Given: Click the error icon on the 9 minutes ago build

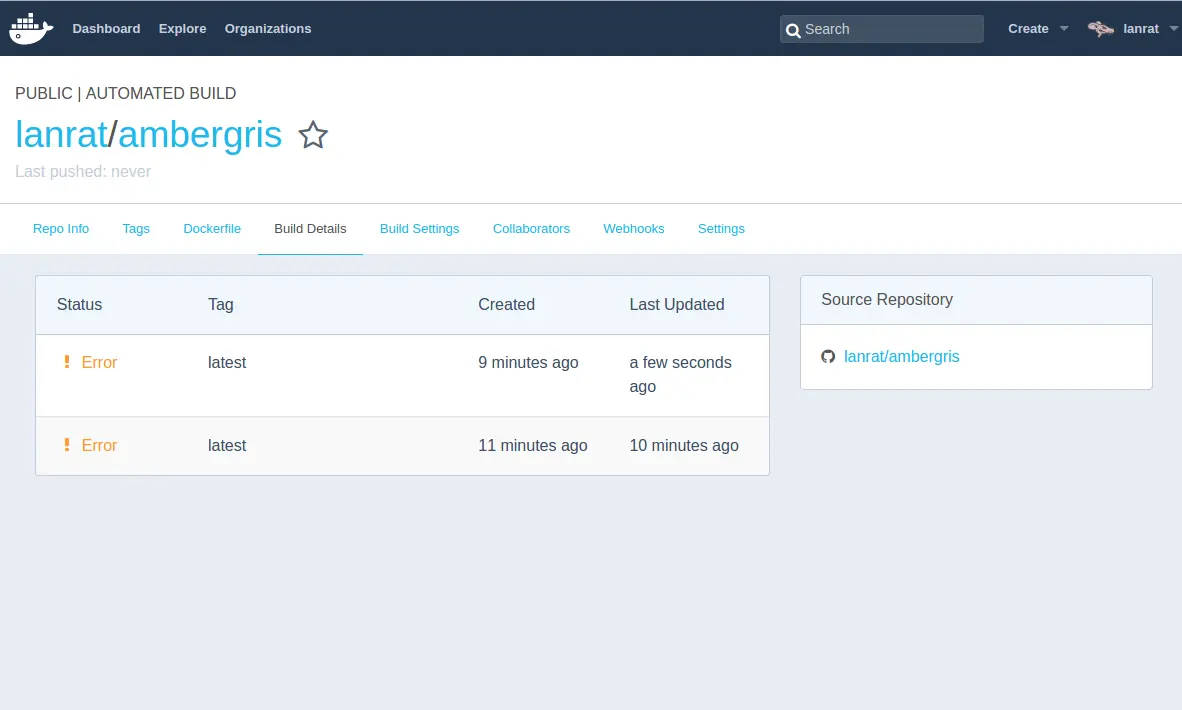Looking at the screenshot, I should 66,363.
